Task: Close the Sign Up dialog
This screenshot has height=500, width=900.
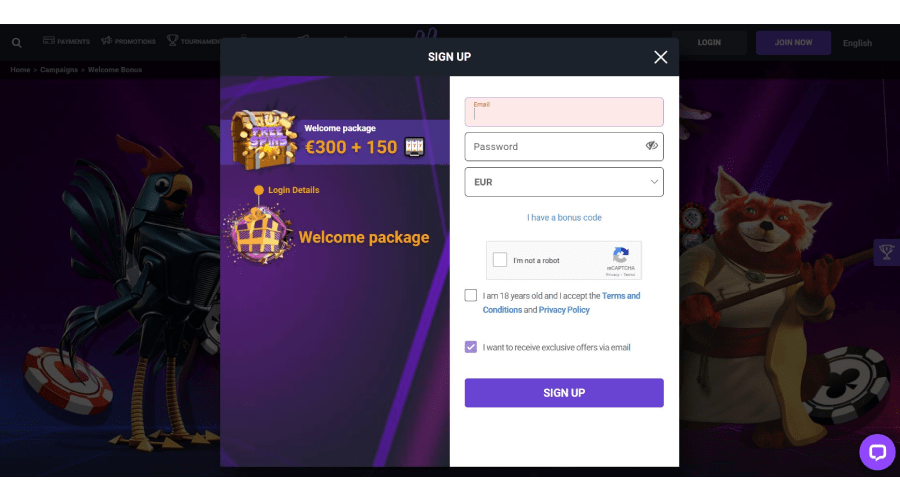Action: pos(661,57)
